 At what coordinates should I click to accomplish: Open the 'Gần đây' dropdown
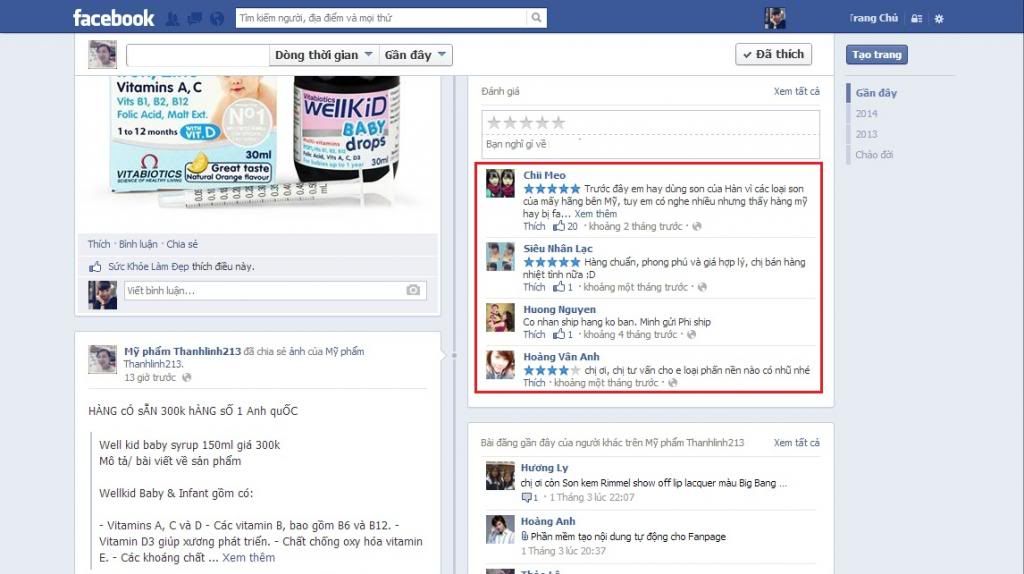point(418,55)
